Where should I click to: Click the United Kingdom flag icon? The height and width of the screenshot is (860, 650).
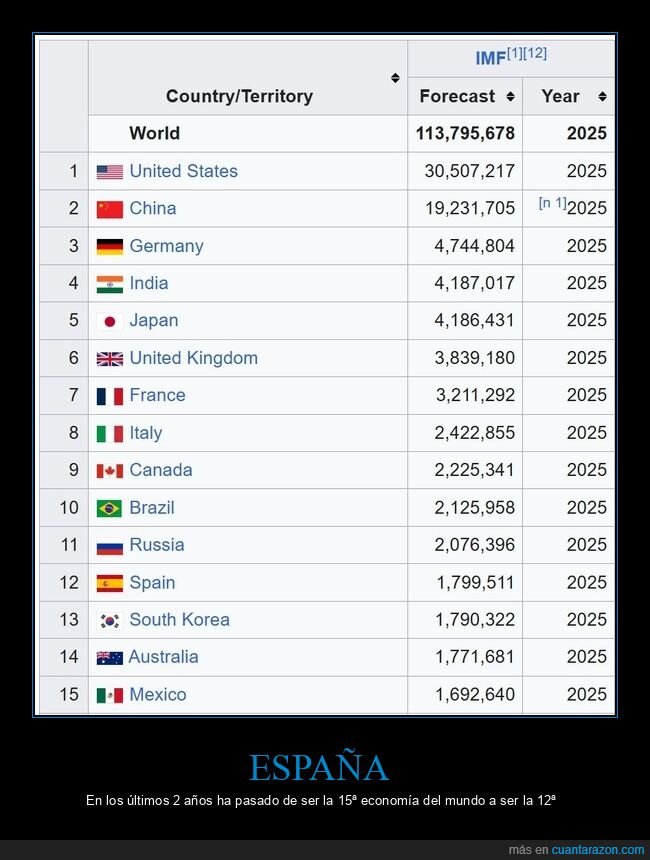tap(110, 357)
